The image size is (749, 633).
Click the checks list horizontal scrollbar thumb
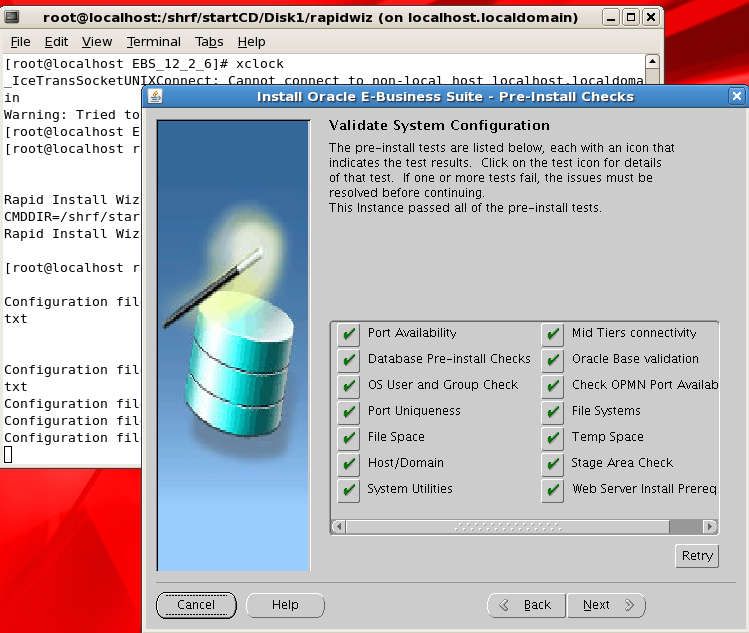tap(508, 526)
